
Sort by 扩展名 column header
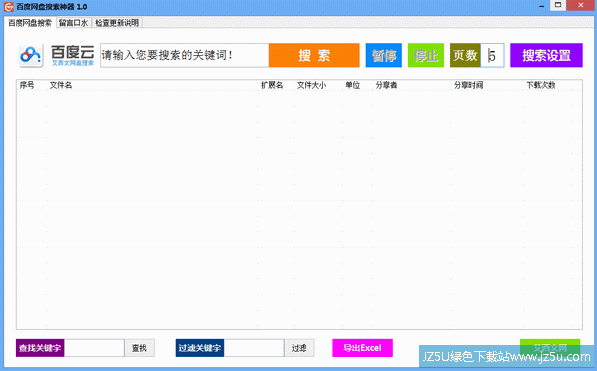(x=272, y=85)
